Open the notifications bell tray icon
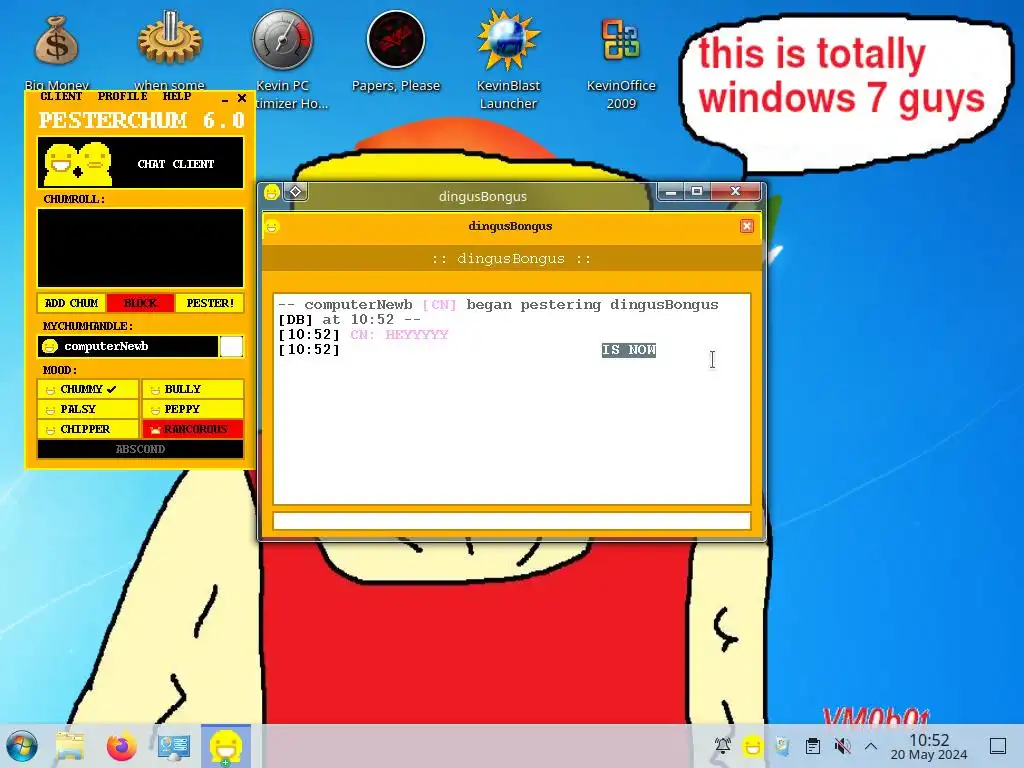1024x768 pixels. pos(722,746)
